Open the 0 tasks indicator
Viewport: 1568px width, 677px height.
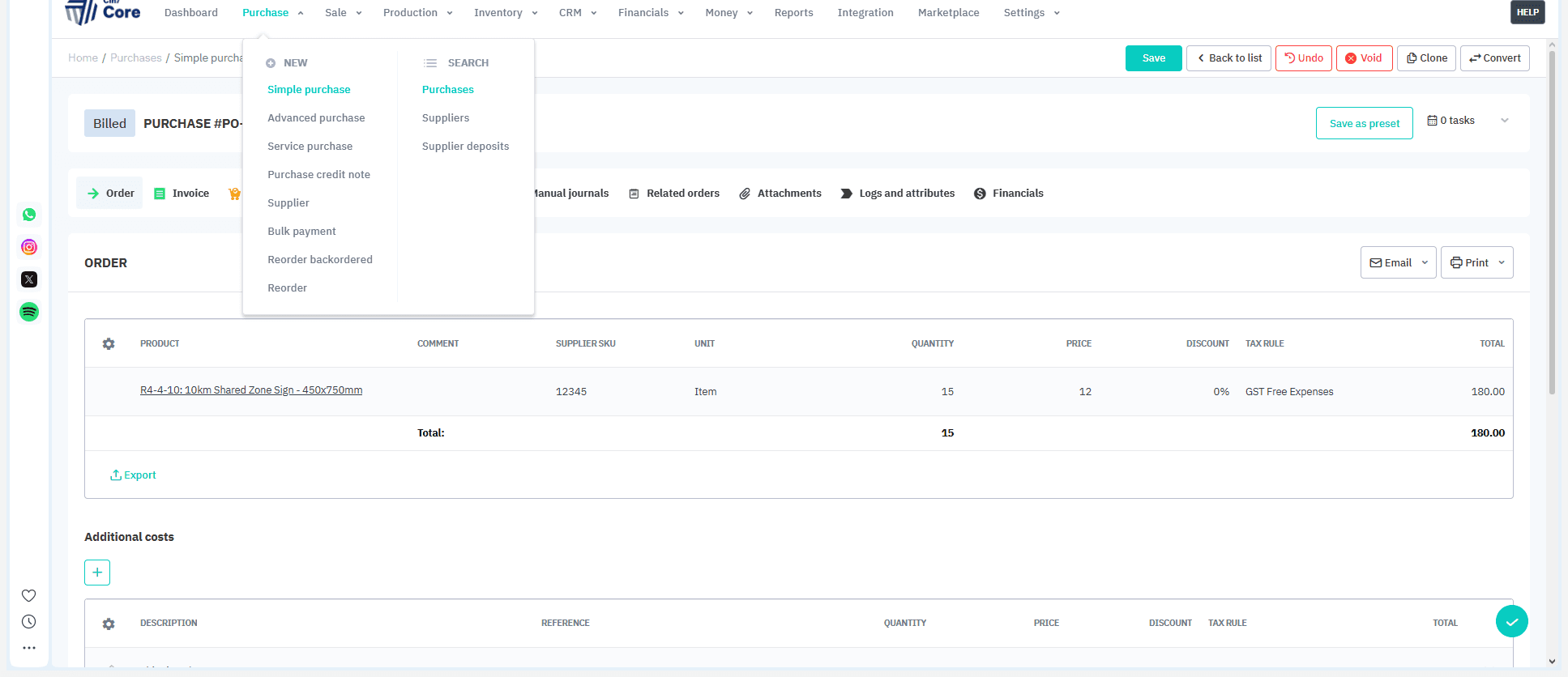point(1451,121)
